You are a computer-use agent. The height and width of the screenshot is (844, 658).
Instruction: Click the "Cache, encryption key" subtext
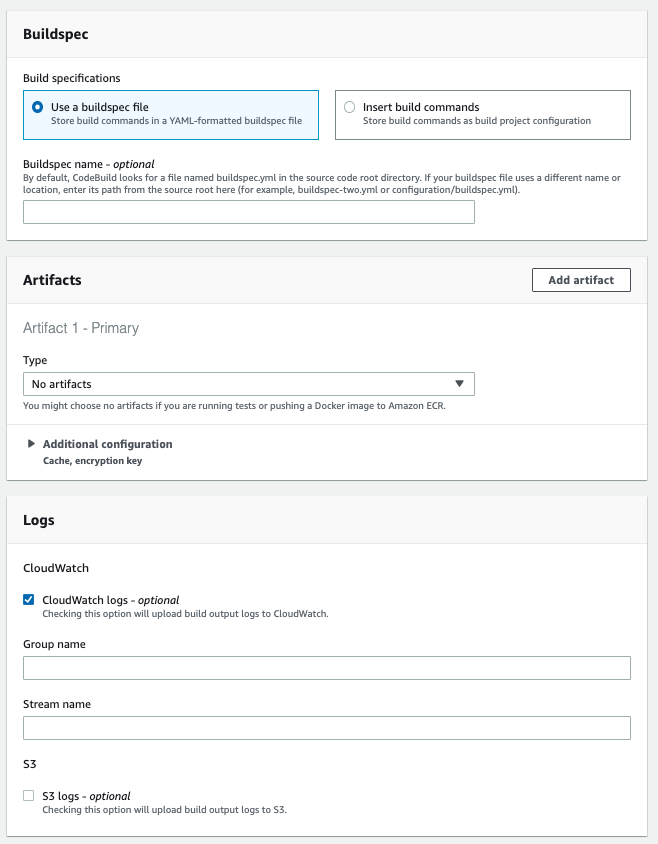click(x=92, y=461)
